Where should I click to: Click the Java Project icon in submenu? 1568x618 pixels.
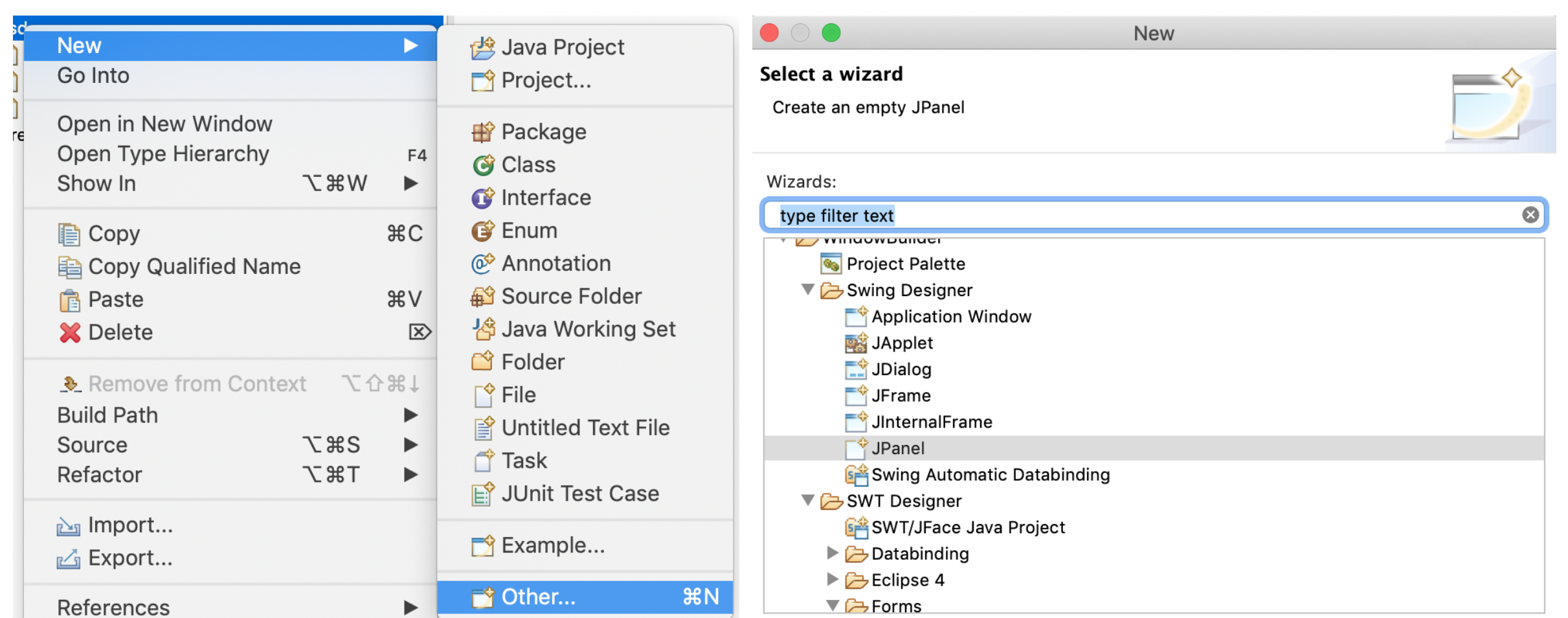[x=482, y=47]
